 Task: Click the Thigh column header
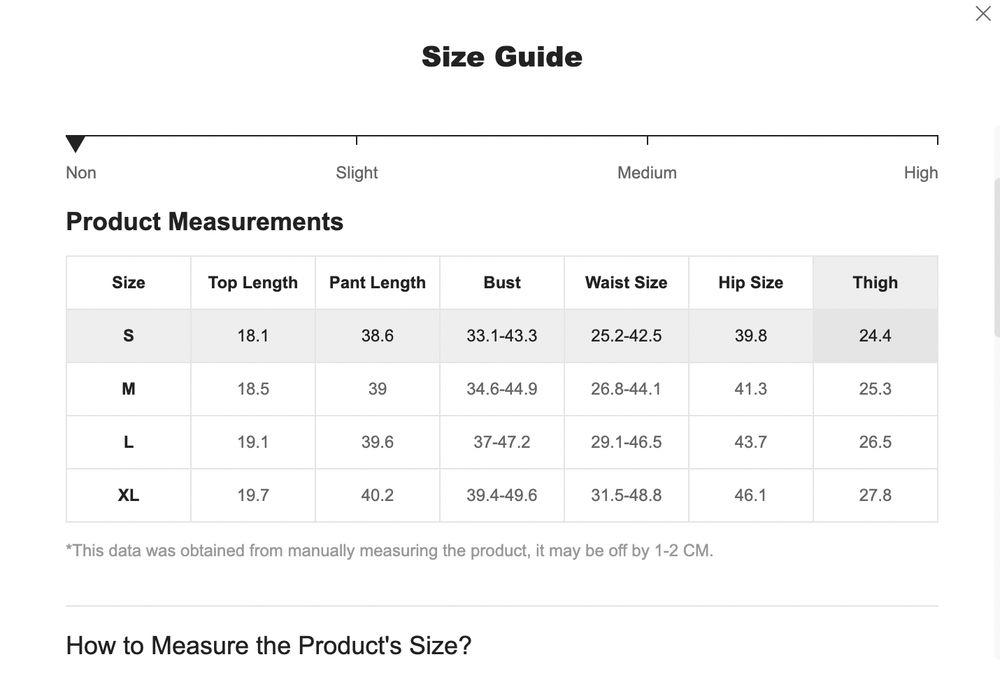(x=874, y=282)
